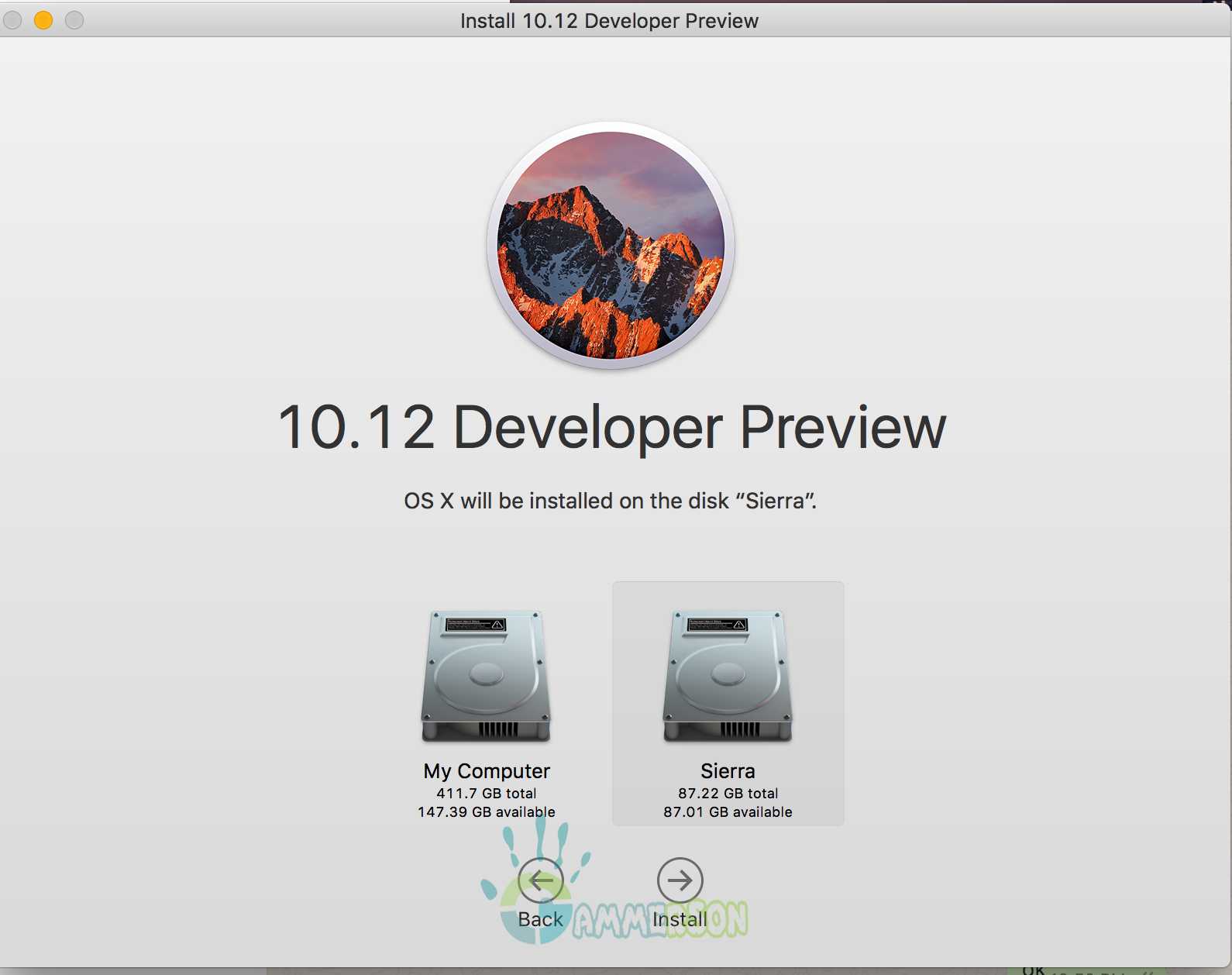Click the Sierra disk name label
1232x975 pixels.
(x=728, y=771)
